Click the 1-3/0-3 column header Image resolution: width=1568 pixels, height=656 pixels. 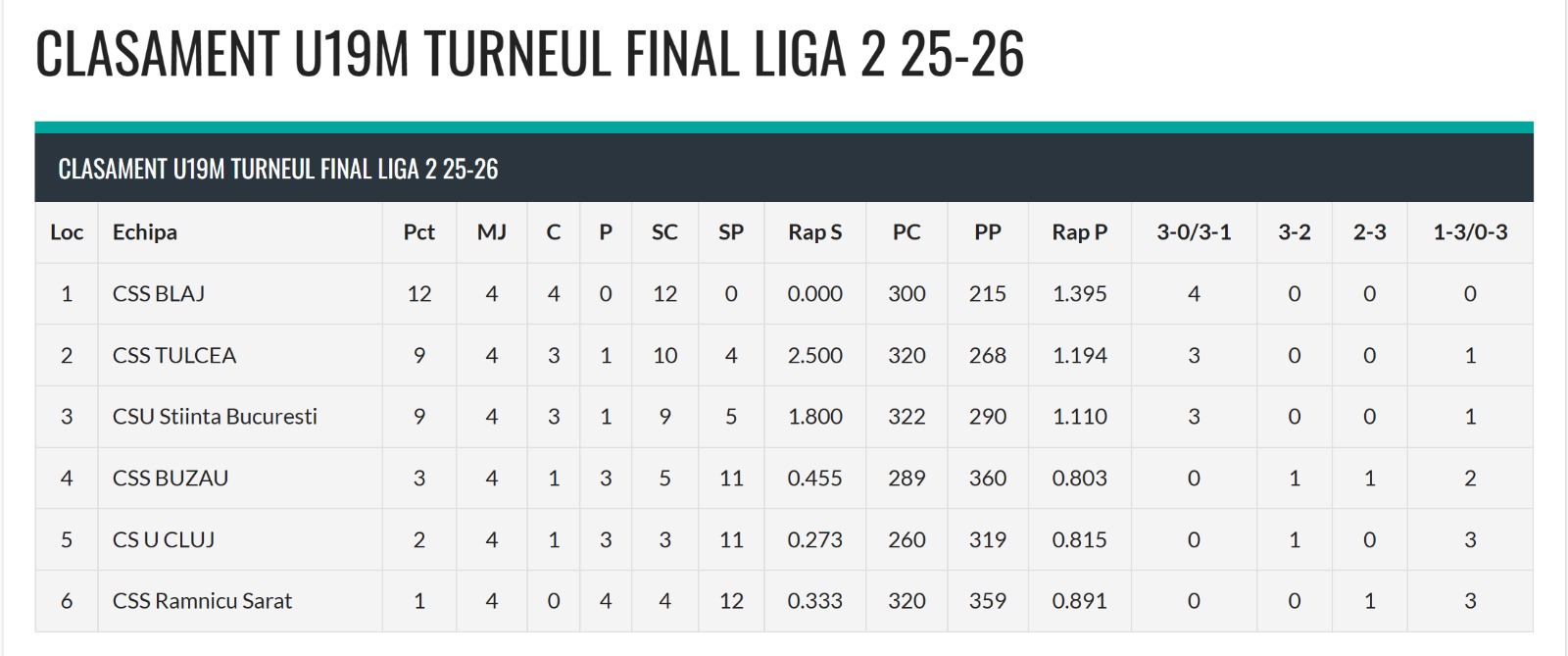pyautogui.click(x=1470, y=232)
